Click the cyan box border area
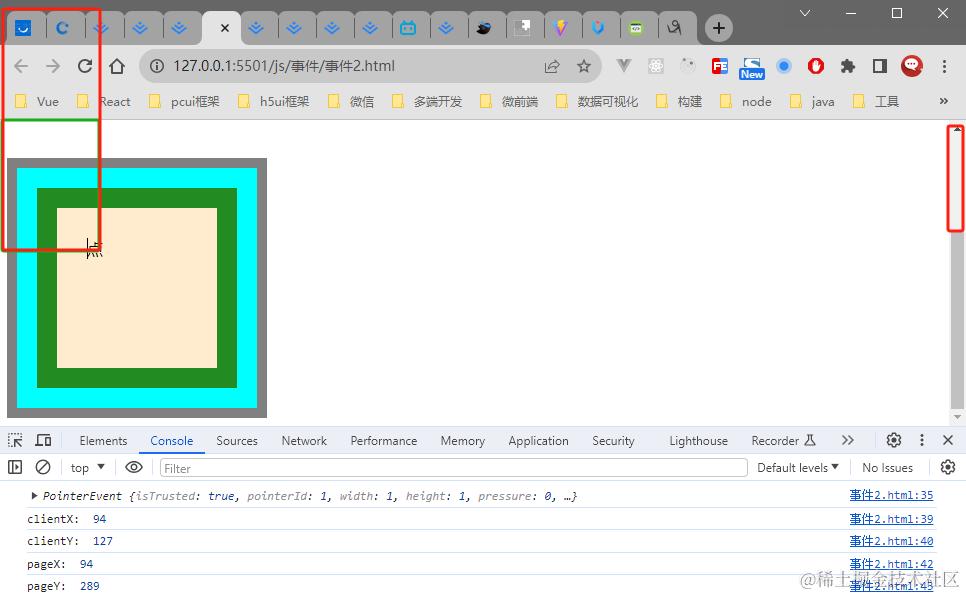Viewport: 966px width, 596px height. click(x=137, y=398)
